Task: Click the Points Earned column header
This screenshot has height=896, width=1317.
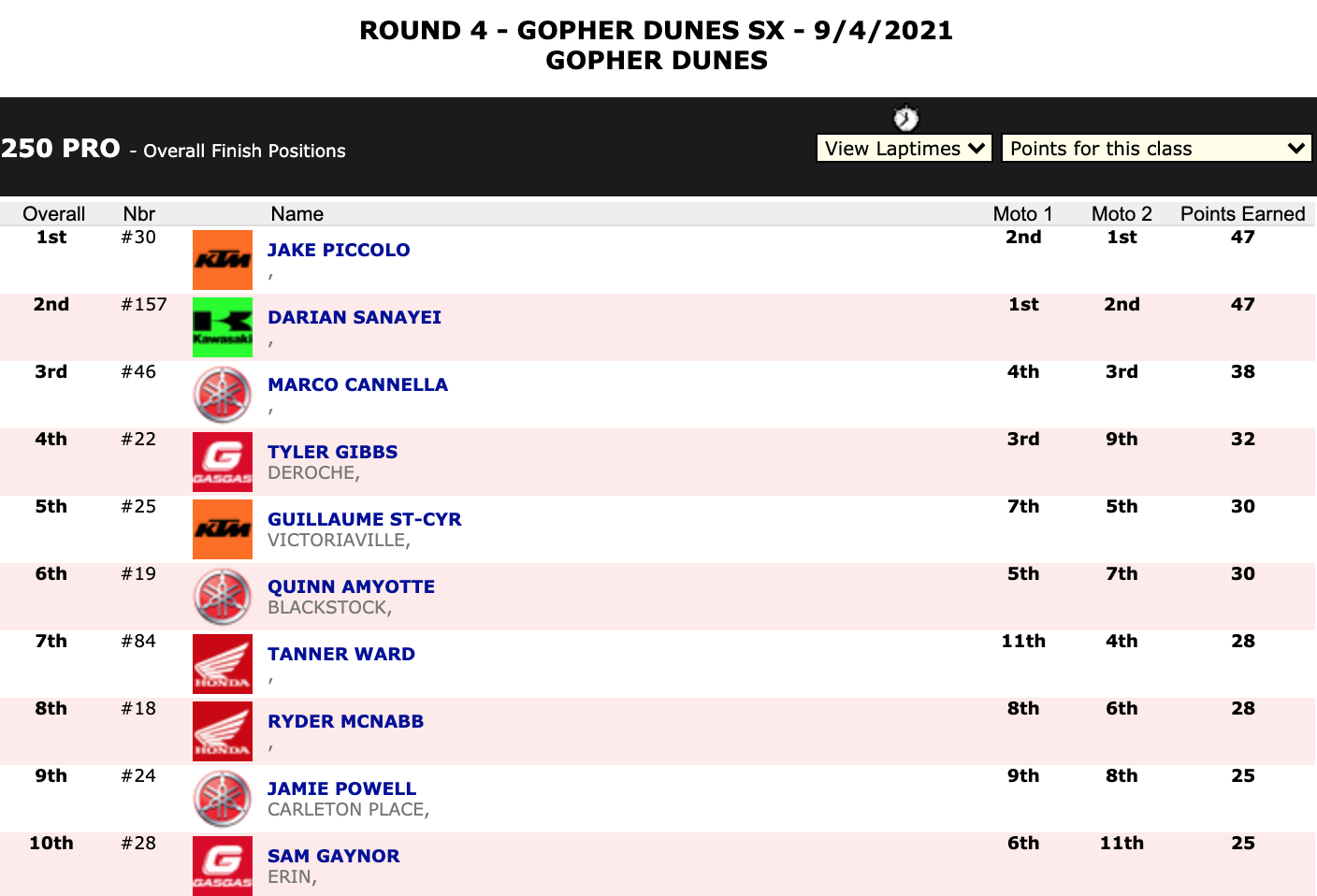Action: 1242,214
